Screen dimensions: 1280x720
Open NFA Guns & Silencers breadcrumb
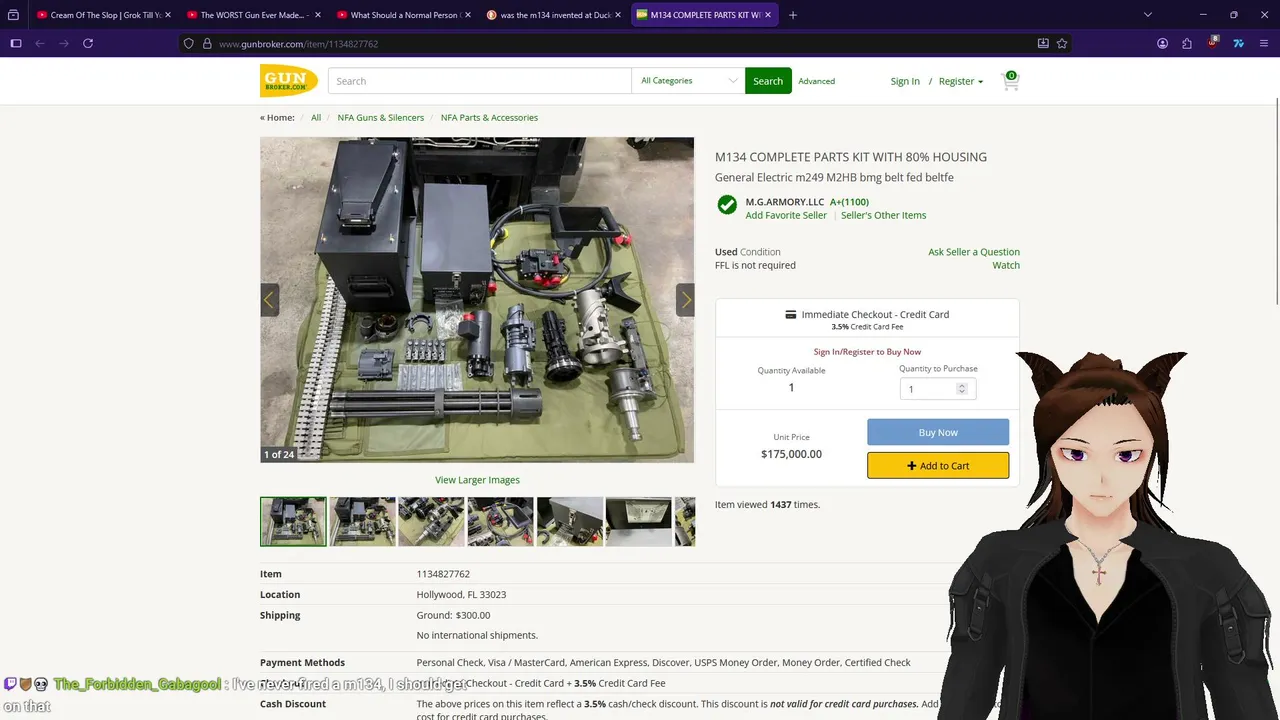tap(381, 117)
